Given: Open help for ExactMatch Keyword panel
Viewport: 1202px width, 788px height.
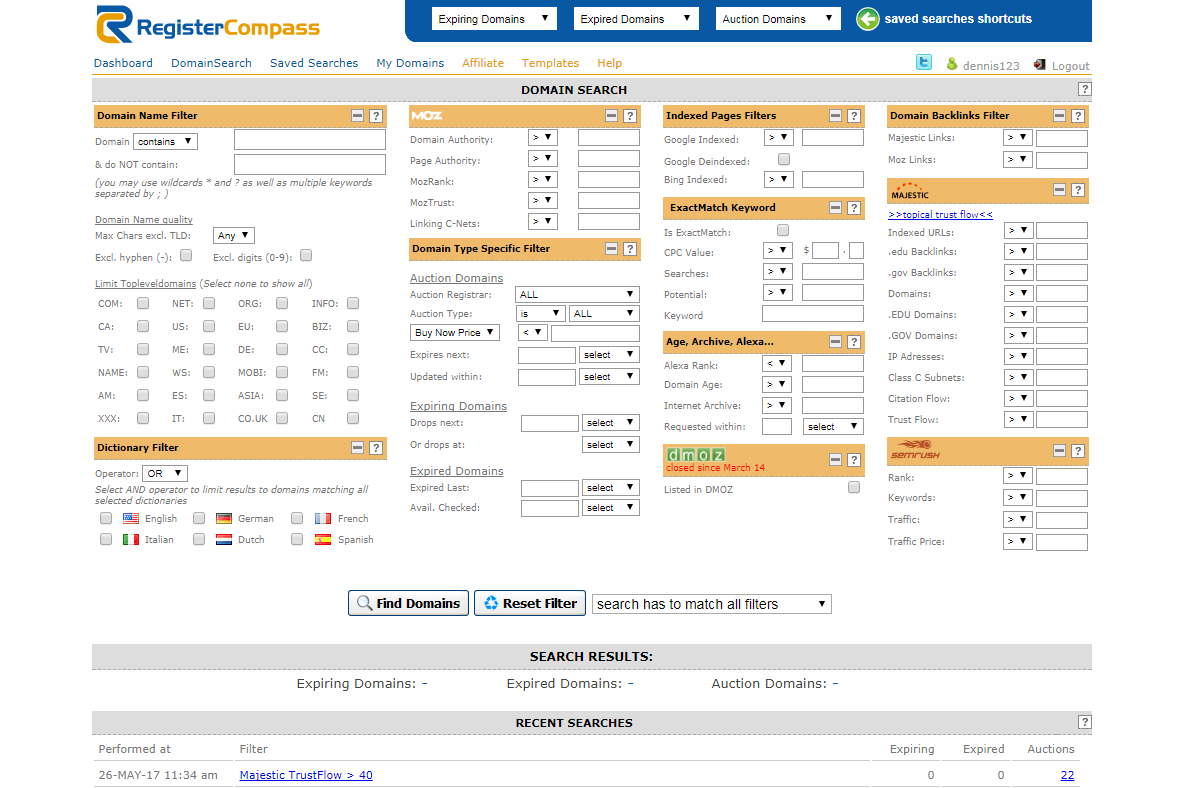Looking at the screenshot, I should tap(854, 208).
